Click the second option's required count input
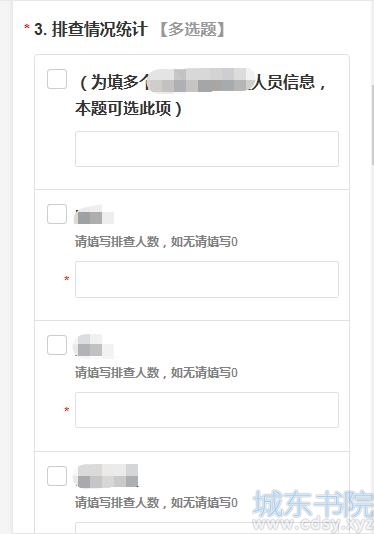The image size is (374, 534). [207, 279]
